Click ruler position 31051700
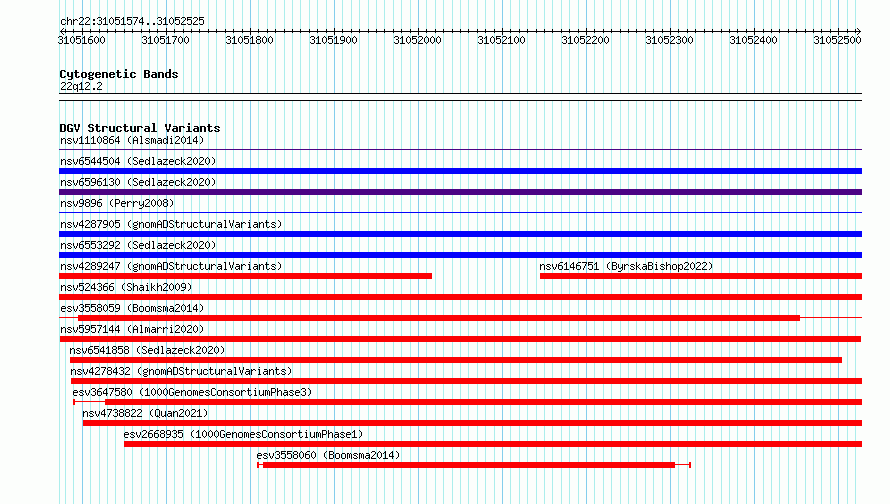This screenshot has height=504, width=890. [166, 40]
